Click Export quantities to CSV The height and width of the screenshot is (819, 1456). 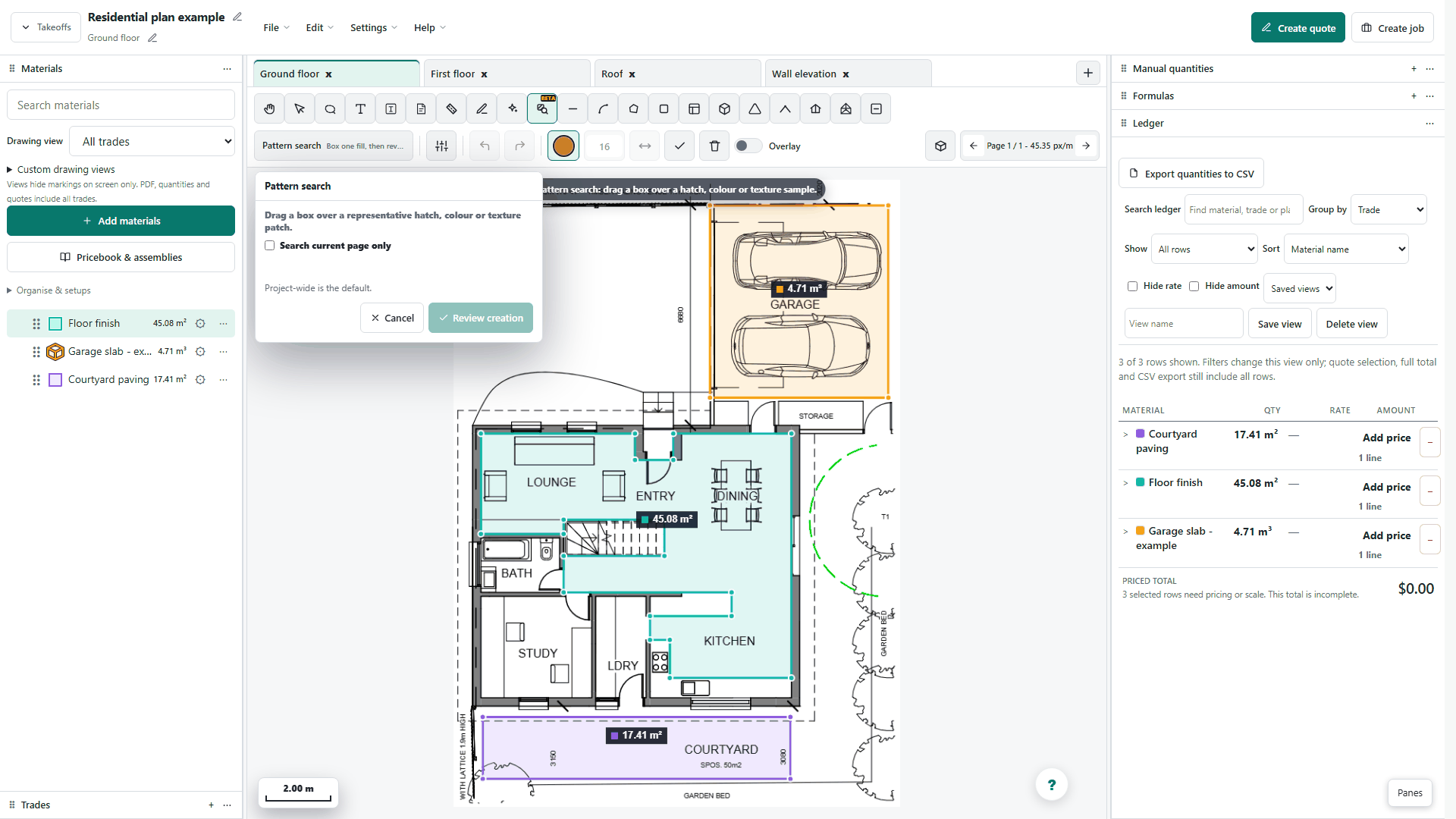click(1191, 174)
